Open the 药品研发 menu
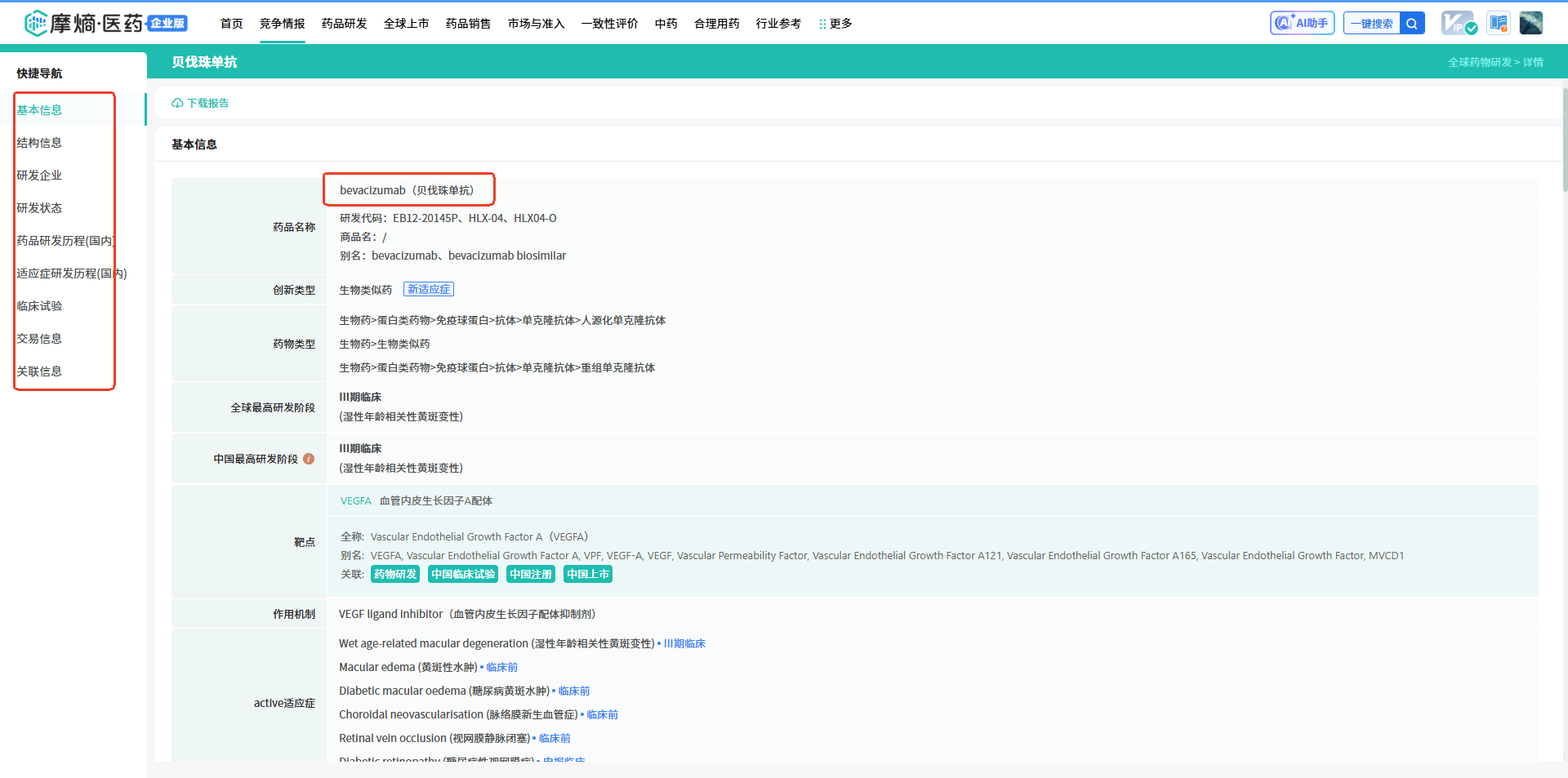 click(345, 24)
